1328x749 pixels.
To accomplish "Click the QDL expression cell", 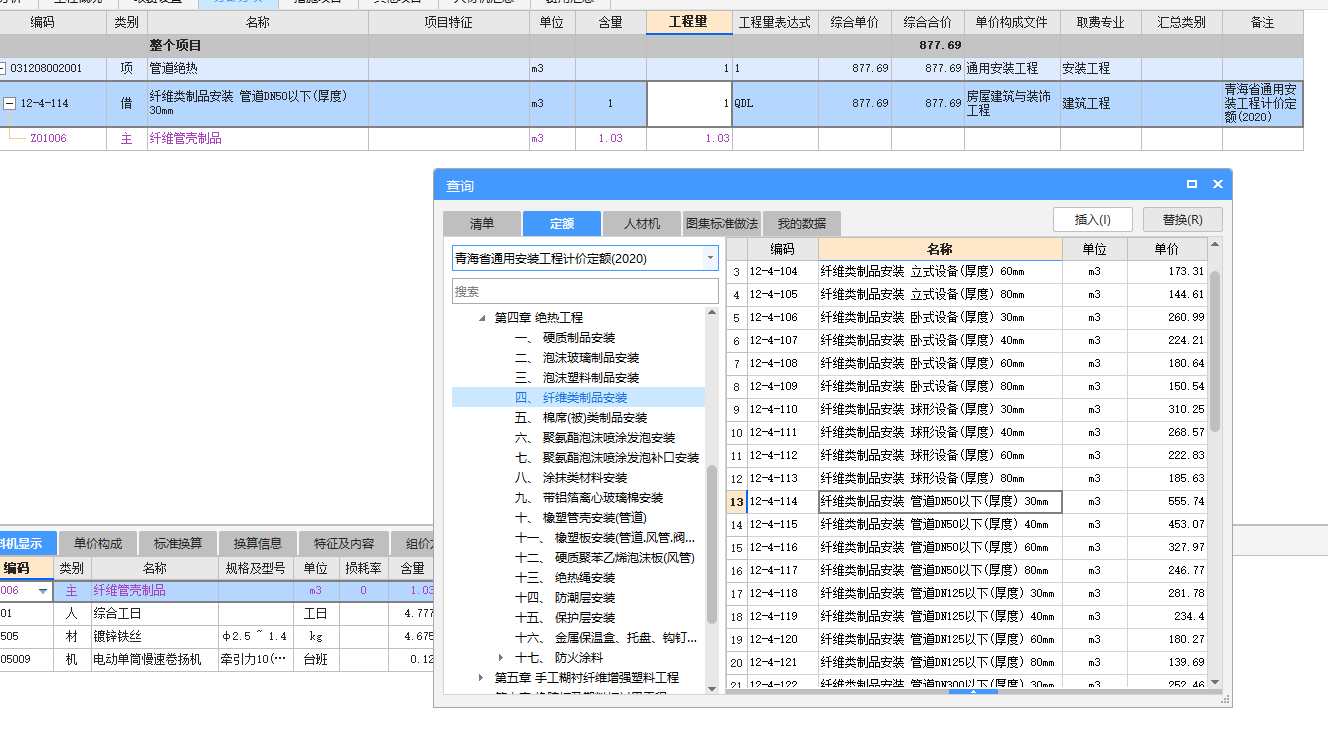I will (x=775, y=104).
